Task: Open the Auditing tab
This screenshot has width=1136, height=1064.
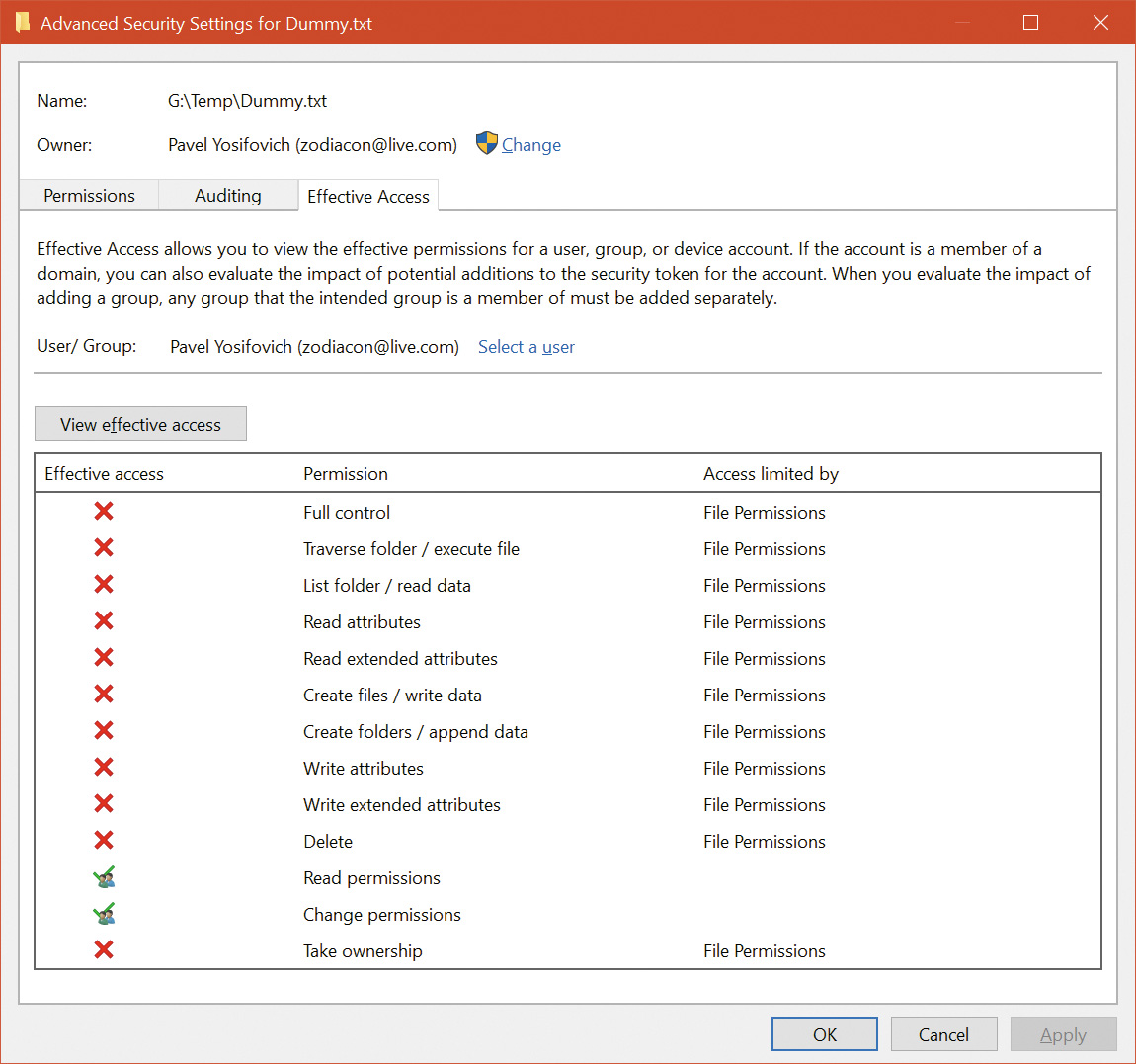Action: [x=228, y=196]
